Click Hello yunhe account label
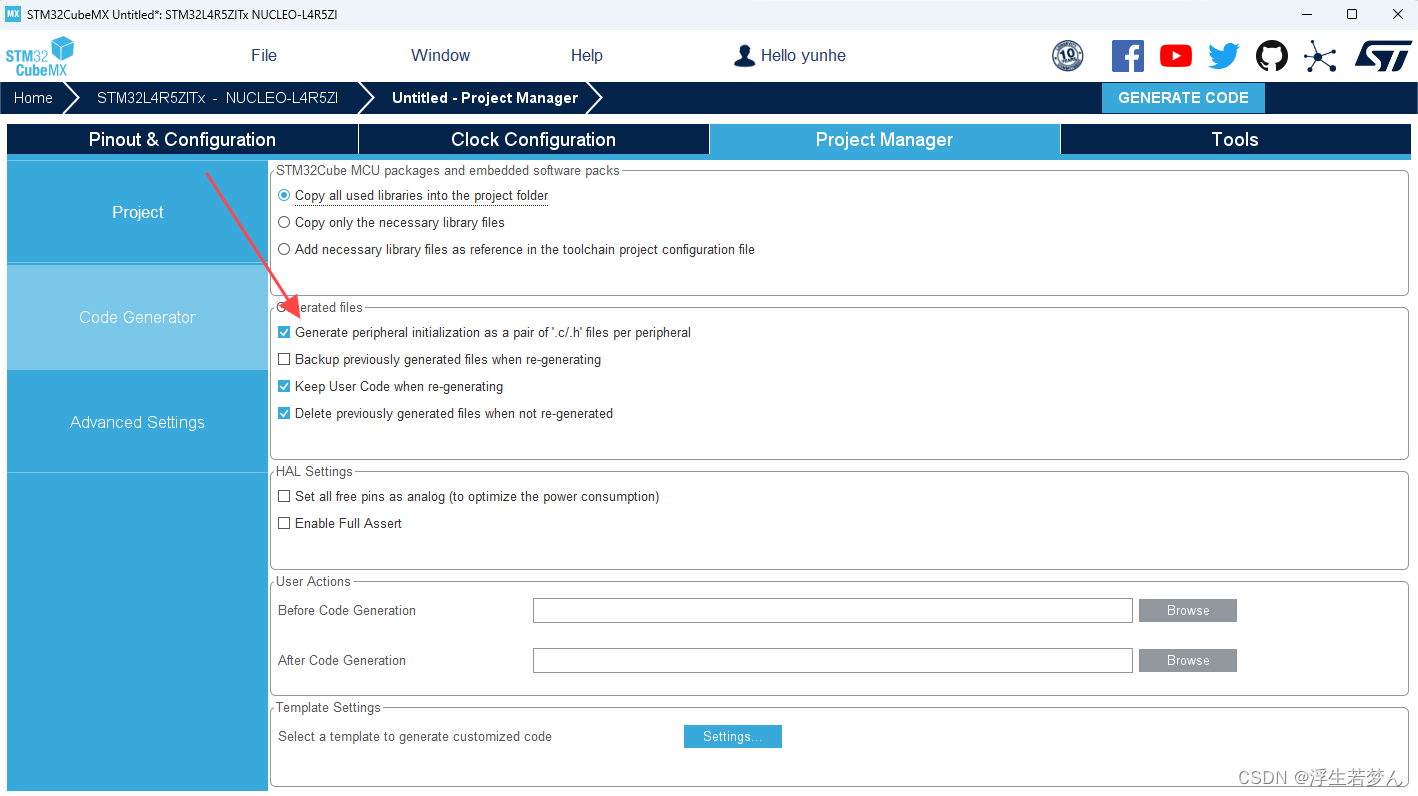1418x796 pixels. [803, 56]
